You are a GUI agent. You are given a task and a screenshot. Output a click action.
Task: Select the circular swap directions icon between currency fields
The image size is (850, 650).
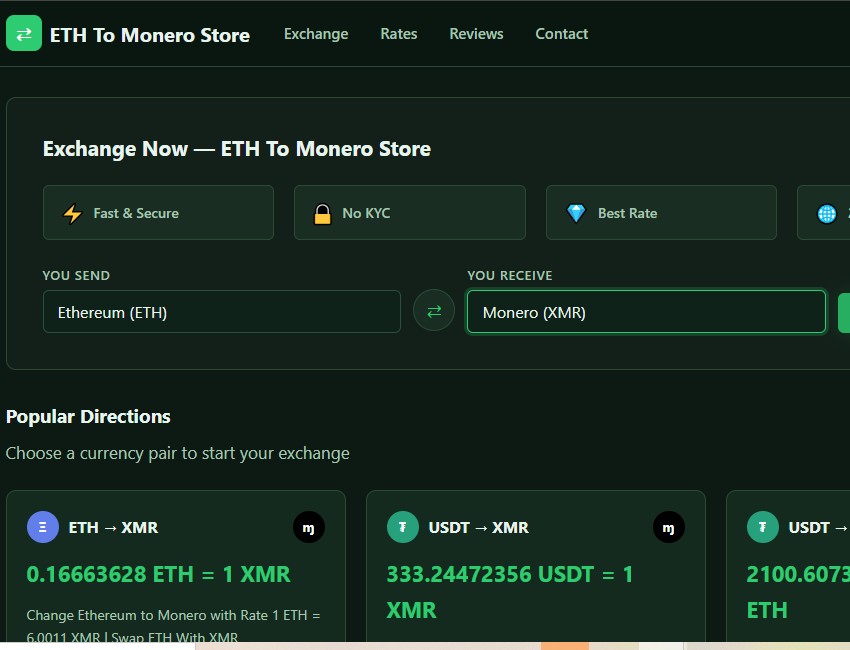tap(433, 311)
